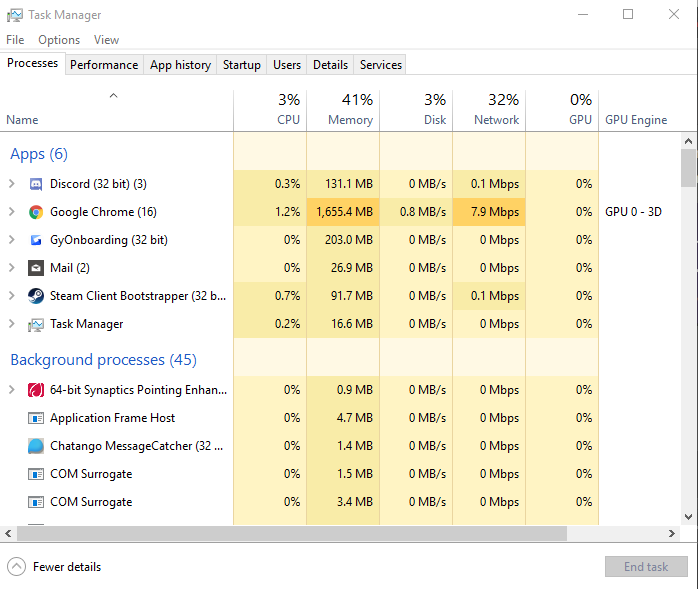
Task: Click the Chatango MessageCatcher icon
Action: (36, 446)
